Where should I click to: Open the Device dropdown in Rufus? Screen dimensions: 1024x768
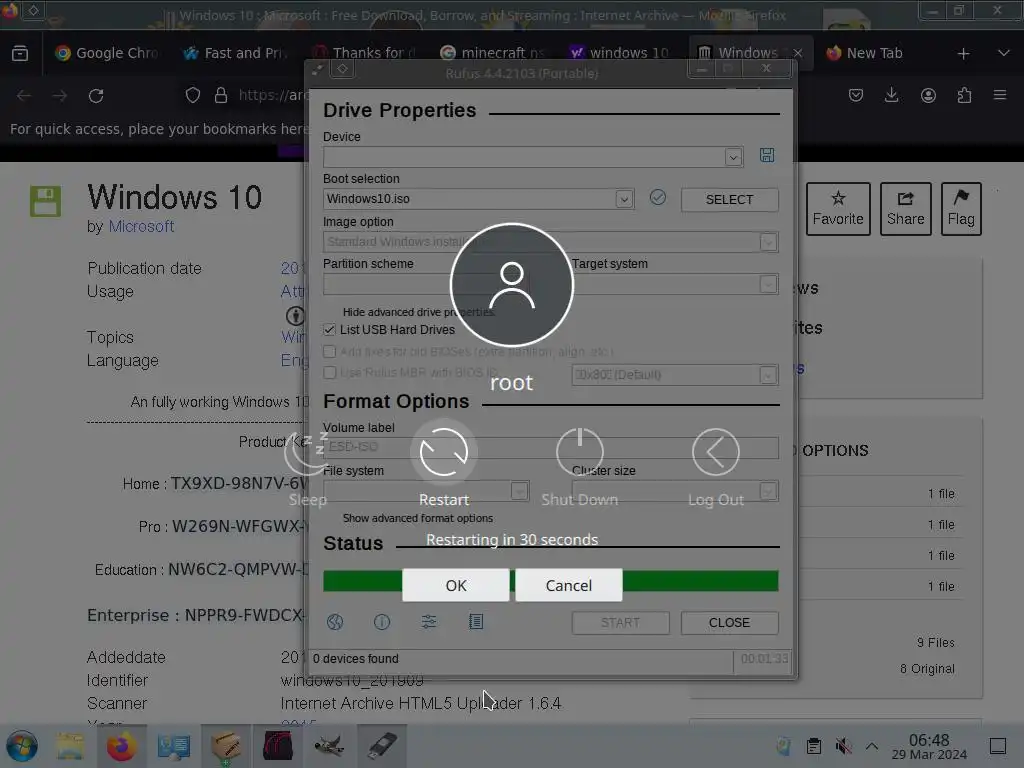click(733, 157)
